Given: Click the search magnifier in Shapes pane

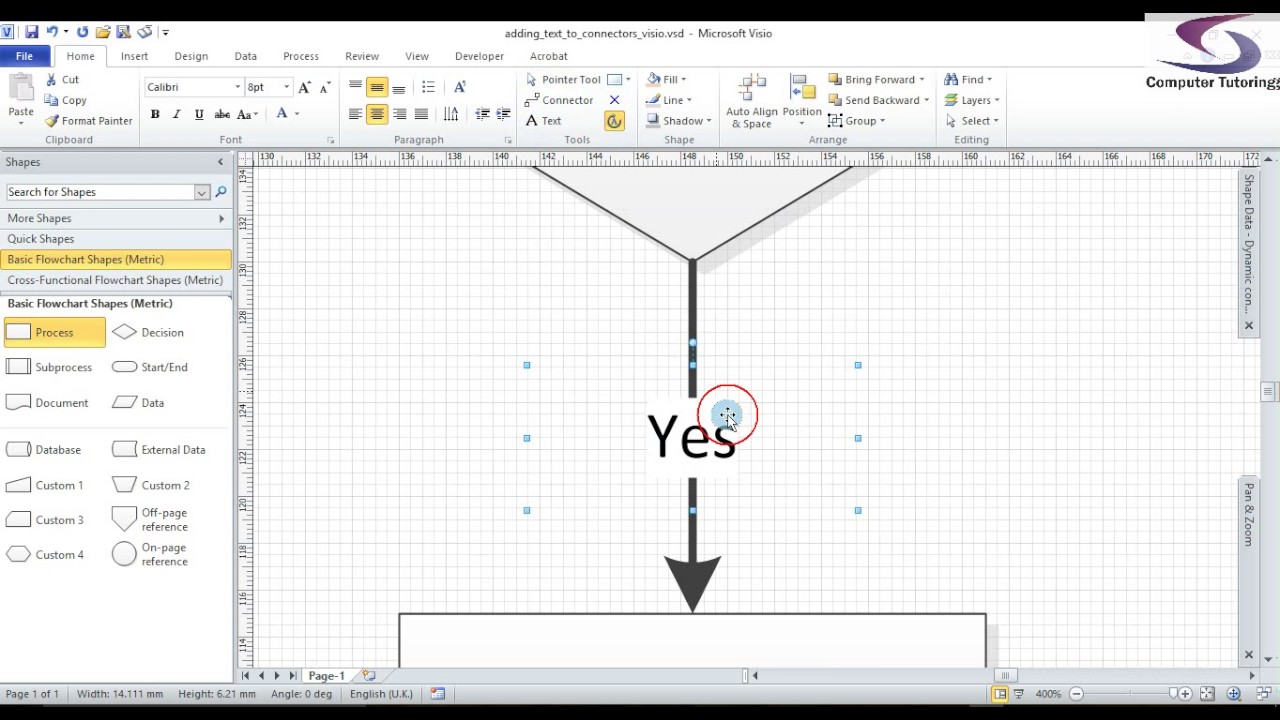Looking at the screenshot, I should click(x=221, y=192).
